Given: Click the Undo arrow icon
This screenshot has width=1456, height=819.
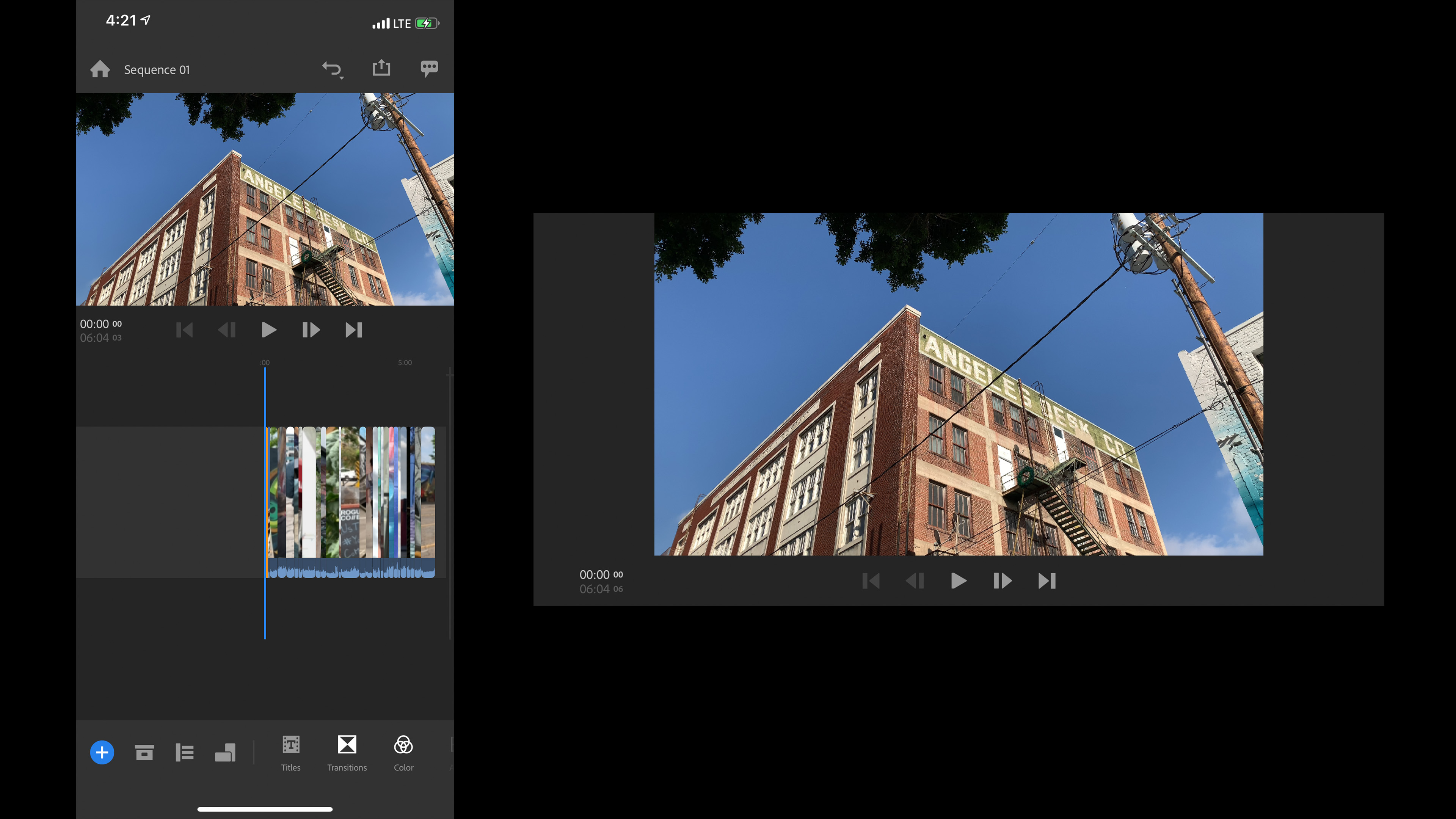Looking at the screenshot, I should [332, 69].
